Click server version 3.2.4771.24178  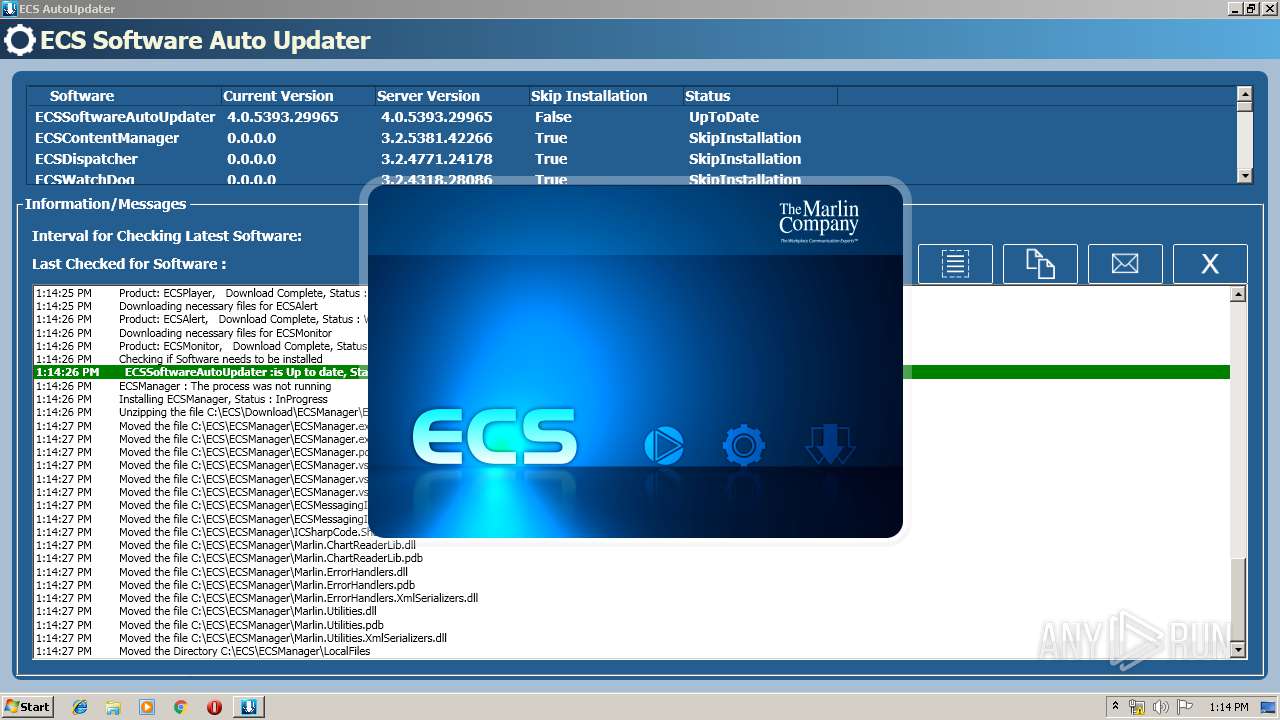coord(437,159)
